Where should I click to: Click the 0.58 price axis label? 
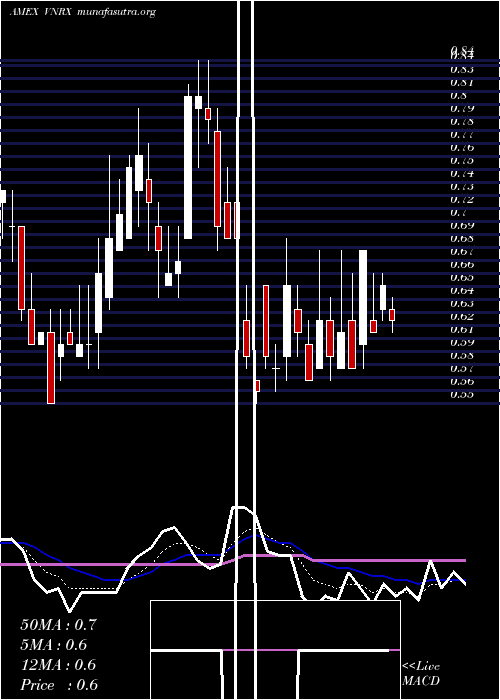pyautogui.click(x=462, y=355)
